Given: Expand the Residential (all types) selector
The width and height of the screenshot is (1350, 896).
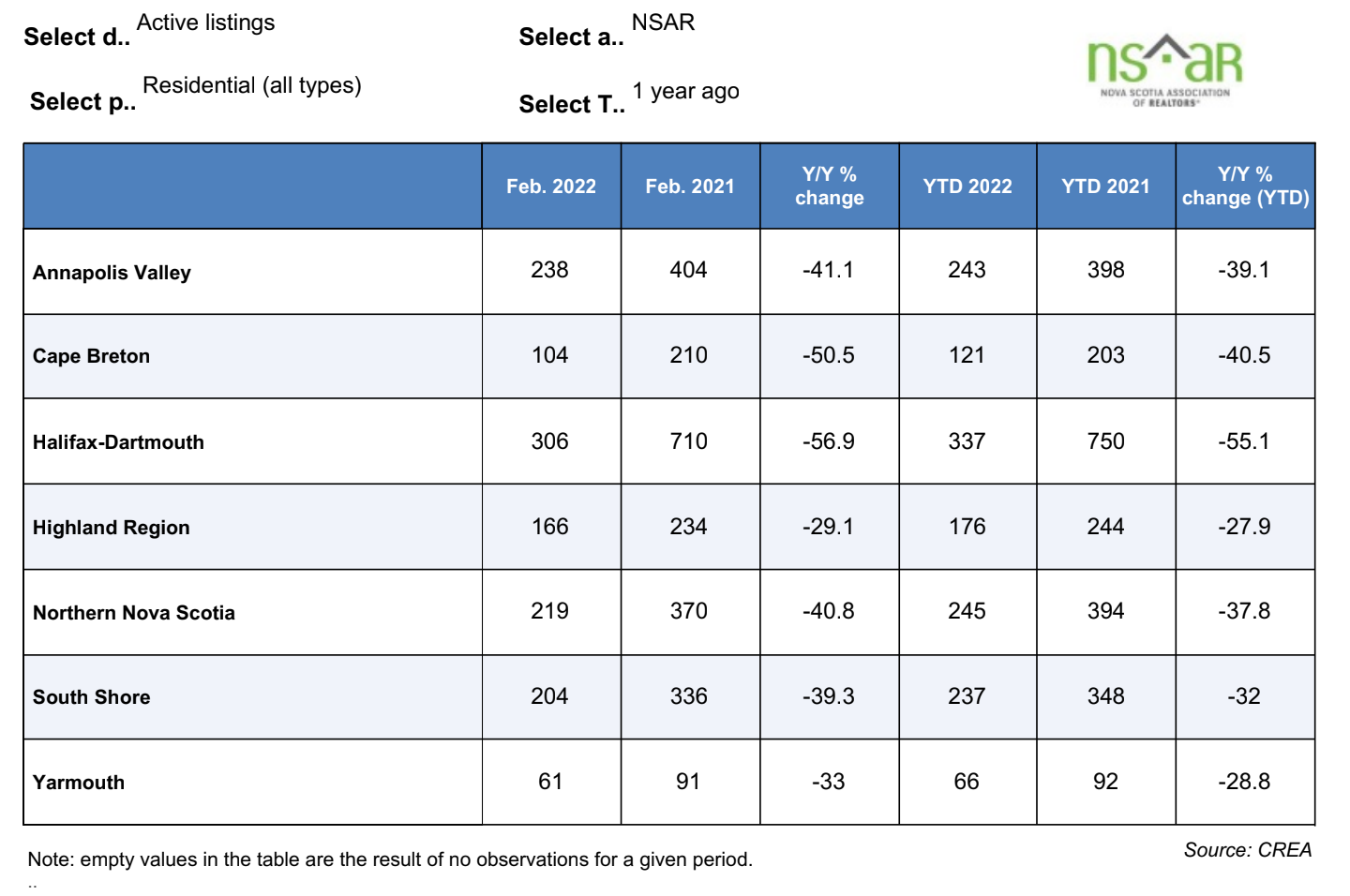Looking at the screenshot, I should [251, 85].
